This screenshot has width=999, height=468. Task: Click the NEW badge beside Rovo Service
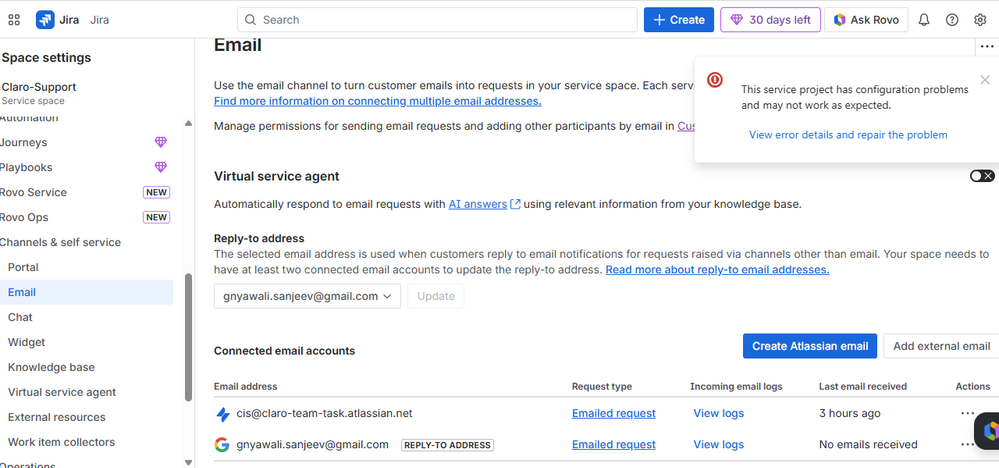[156, 192]
